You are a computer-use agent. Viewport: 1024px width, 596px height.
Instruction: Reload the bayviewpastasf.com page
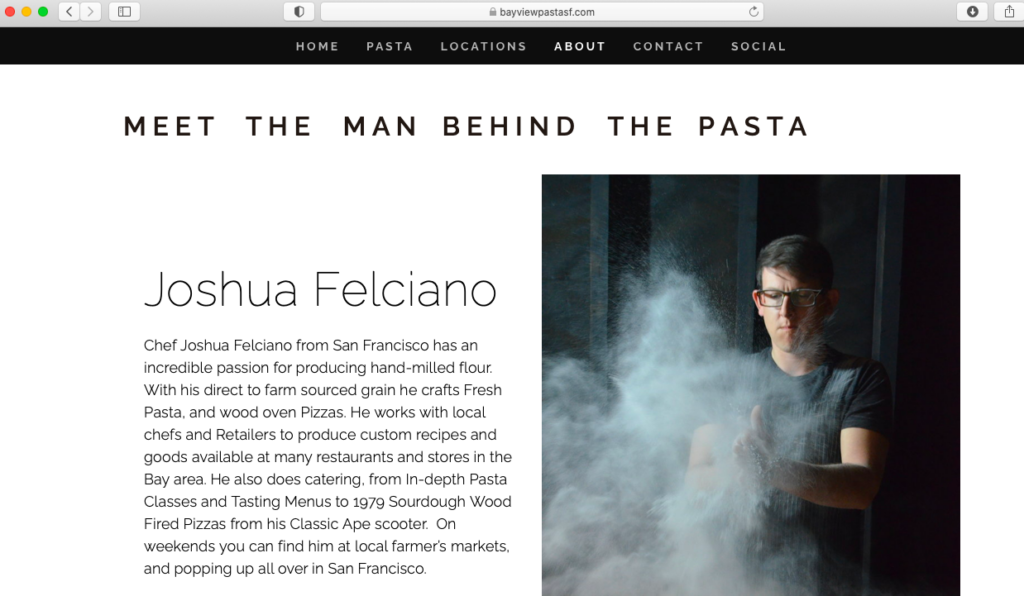tap(754, 12)
